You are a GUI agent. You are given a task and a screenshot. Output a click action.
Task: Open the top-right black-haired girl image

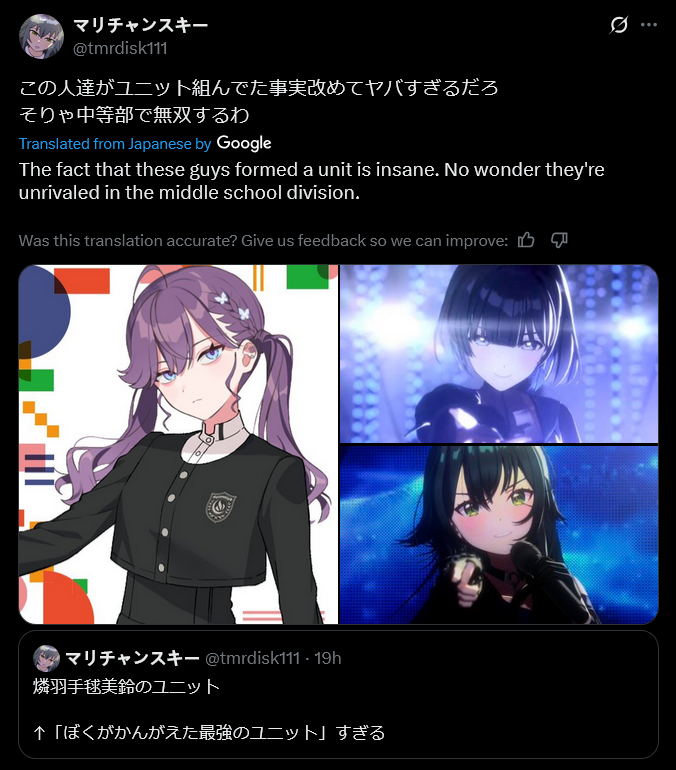(499, 354)
